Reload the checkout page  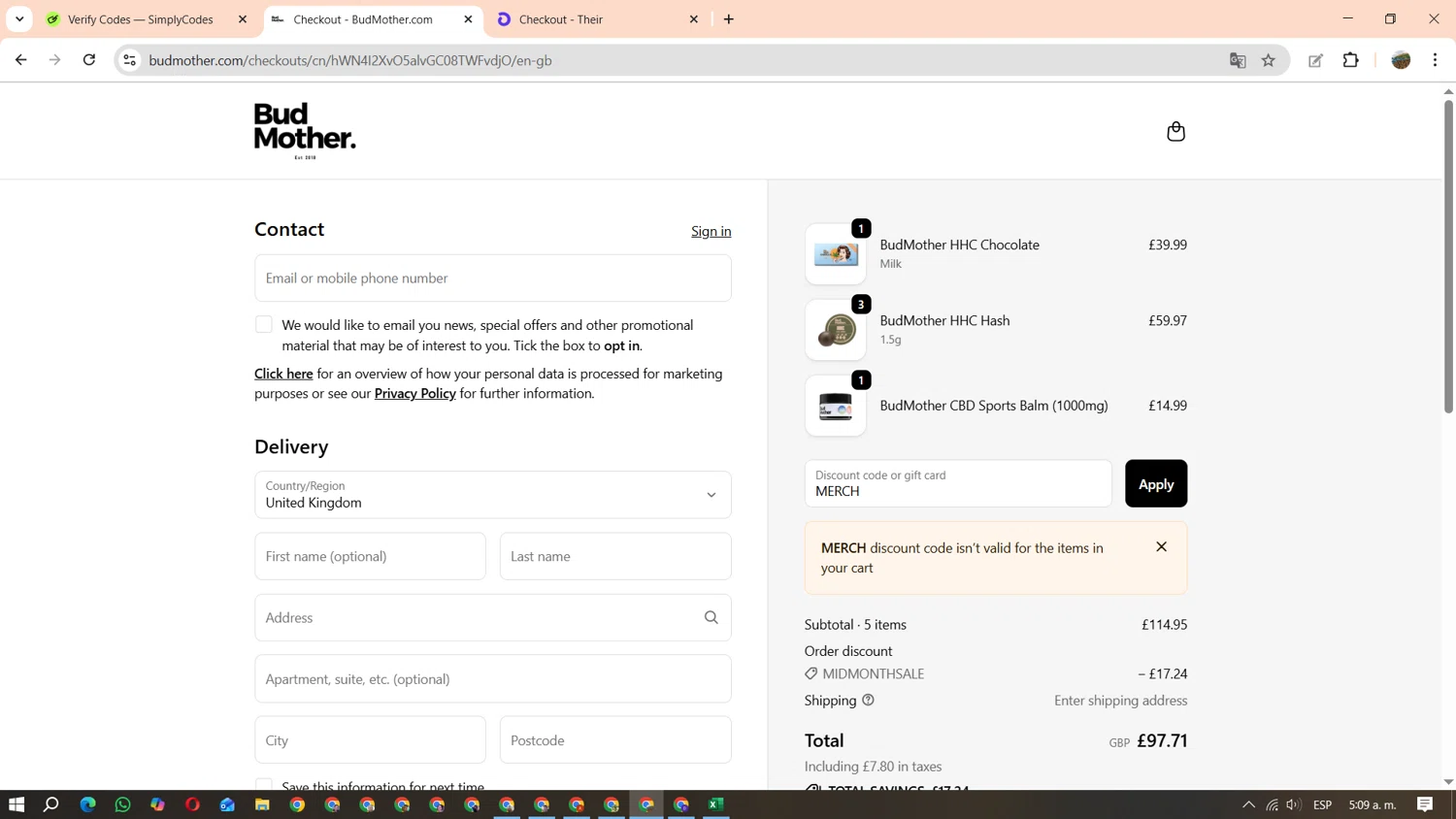pyautogui.click(x=89, y=60)
